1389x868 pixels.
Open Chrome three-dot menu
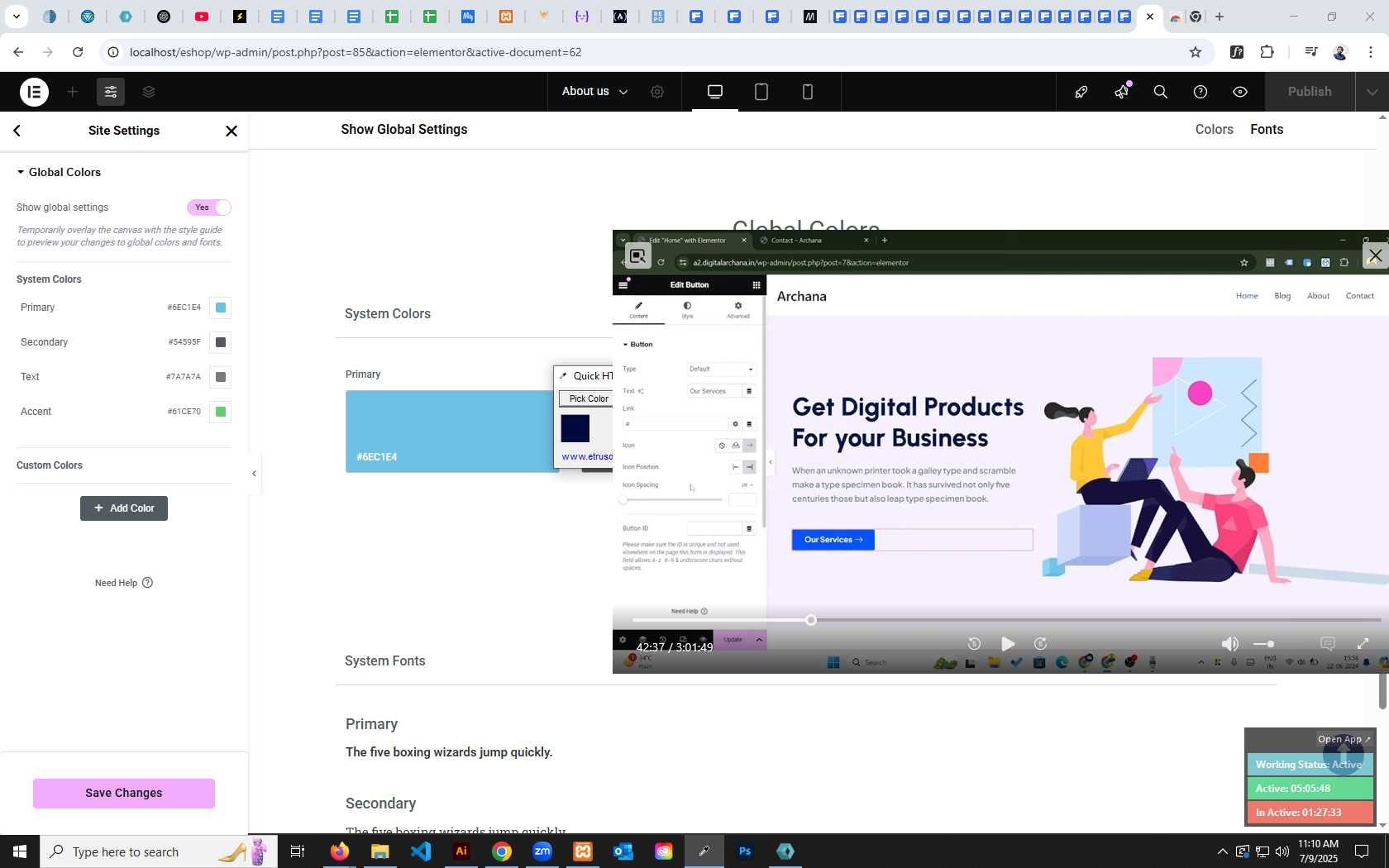[1371, 52]
